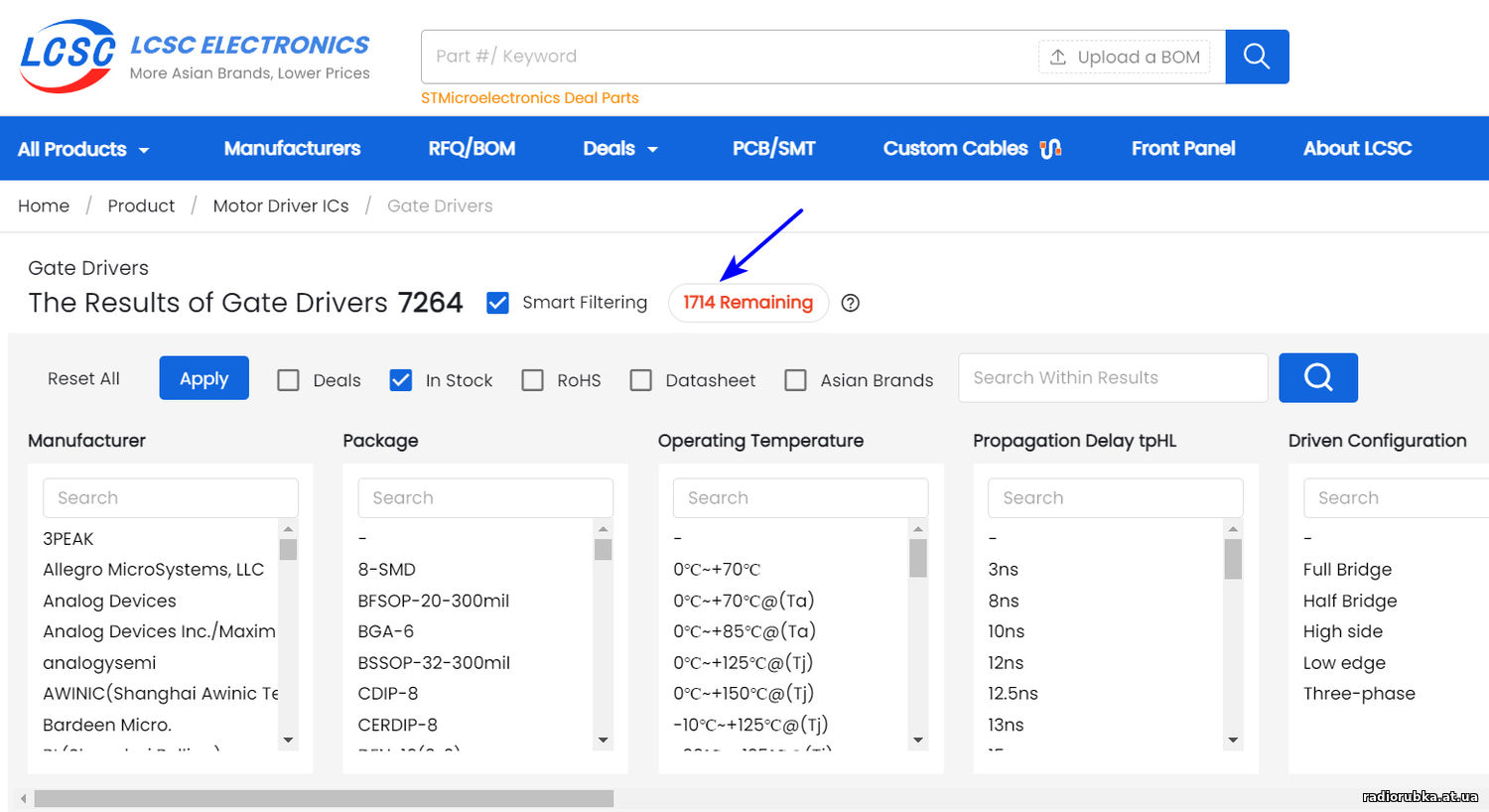The width and height of the screenshot is (1489, 812).
Task: Select BFSOP-20-300mil package option
Action: (x=434, y=601)
